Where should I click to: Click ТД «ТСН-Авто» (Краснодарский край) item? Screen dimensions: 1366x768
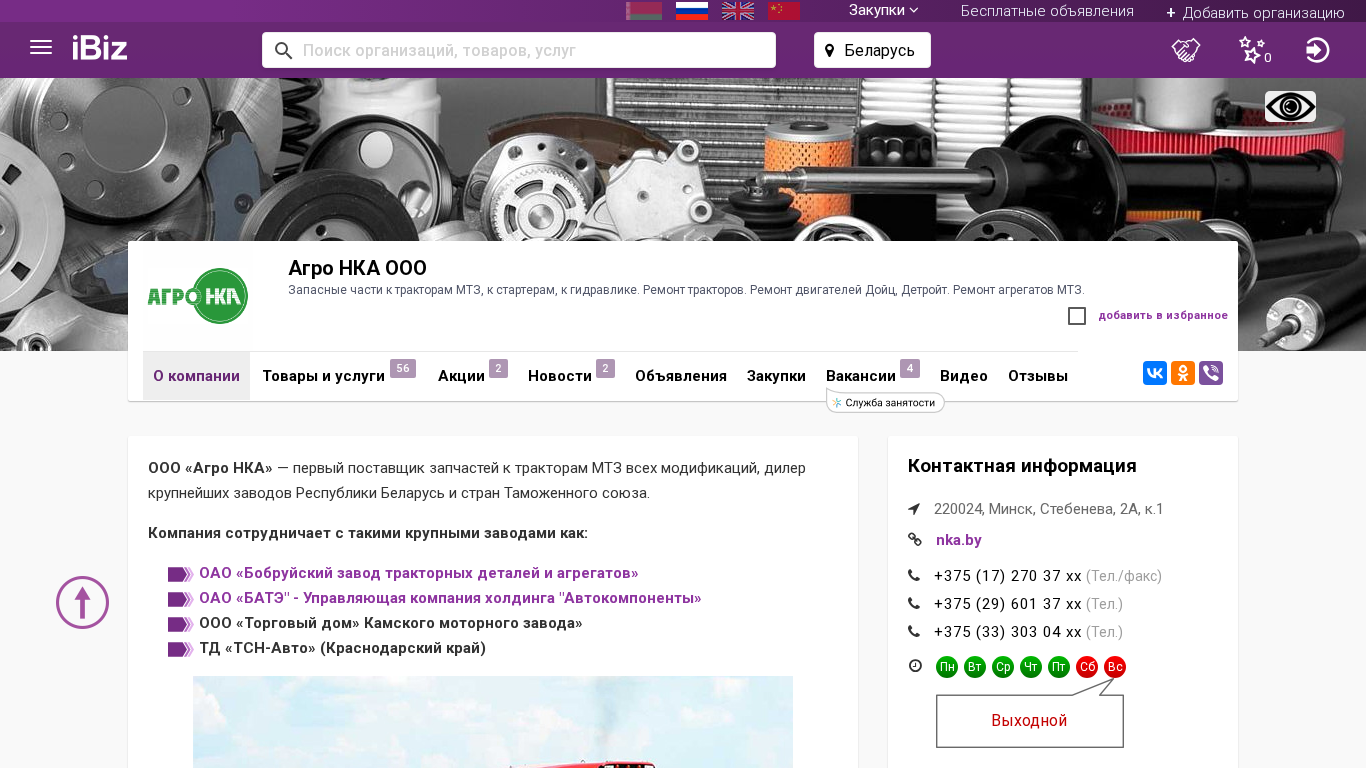(x=342, y=648)
